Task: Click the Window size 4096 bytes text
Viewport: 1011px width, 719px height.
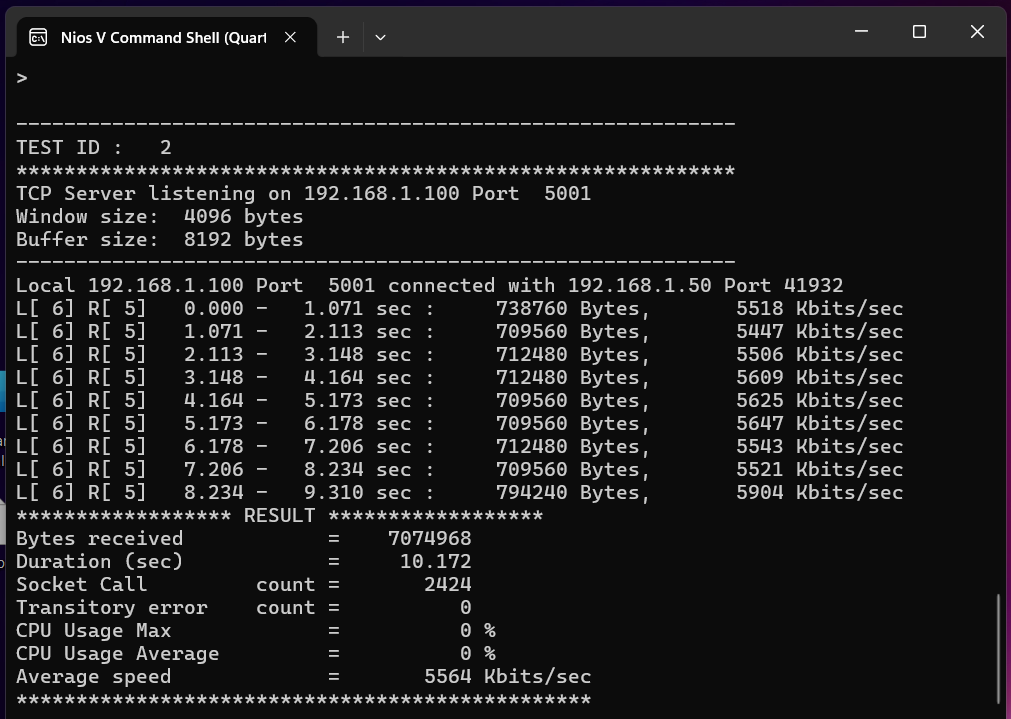Action: point(159,216)
